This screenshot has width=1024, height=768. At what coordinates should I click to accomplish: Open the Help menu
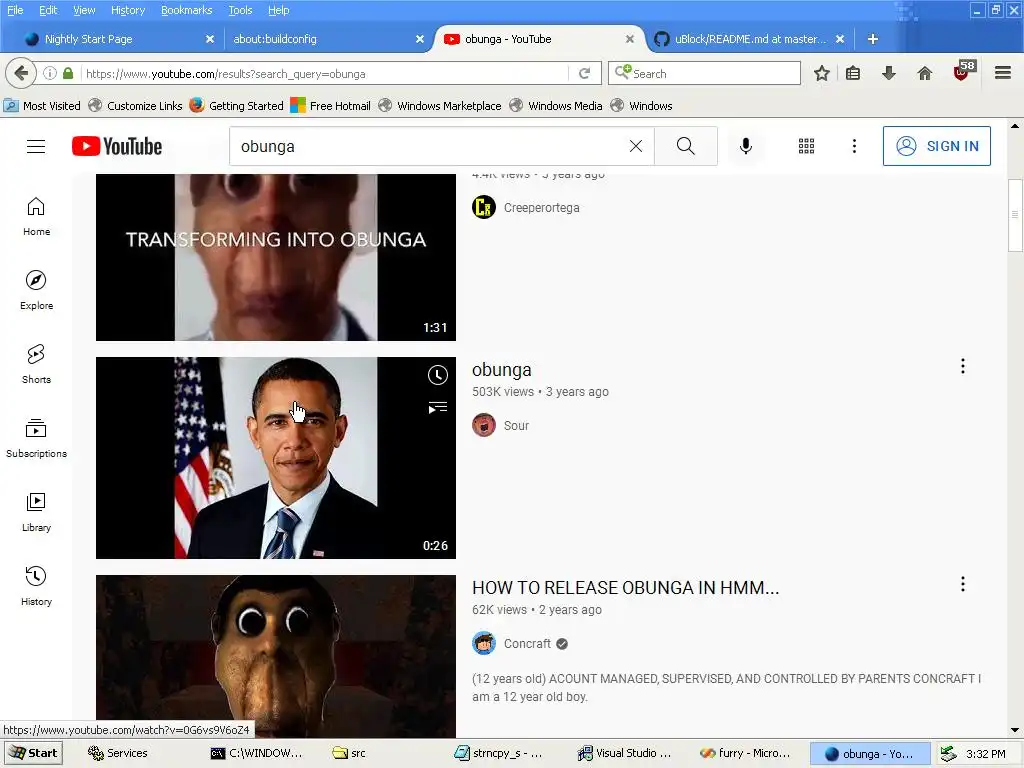click(x=278, y=10)
